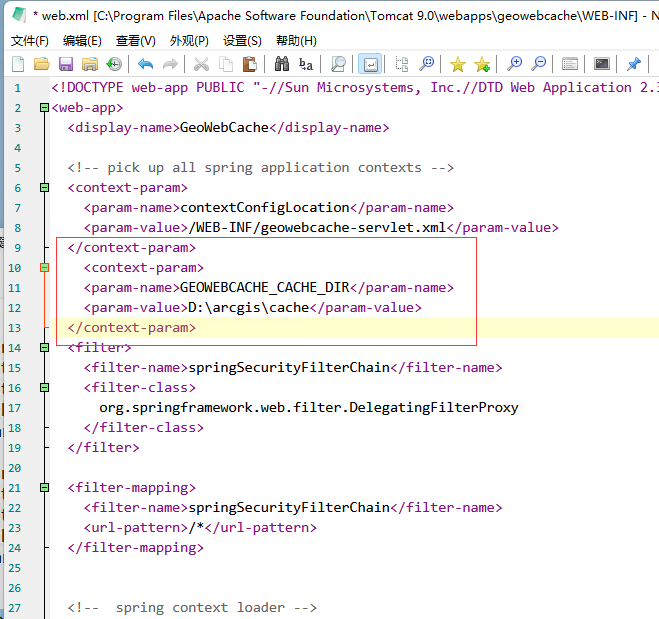Viewport: 659px width, 619px height.
Task: Collapse the filter block fold at line 14
Action: 44,347
